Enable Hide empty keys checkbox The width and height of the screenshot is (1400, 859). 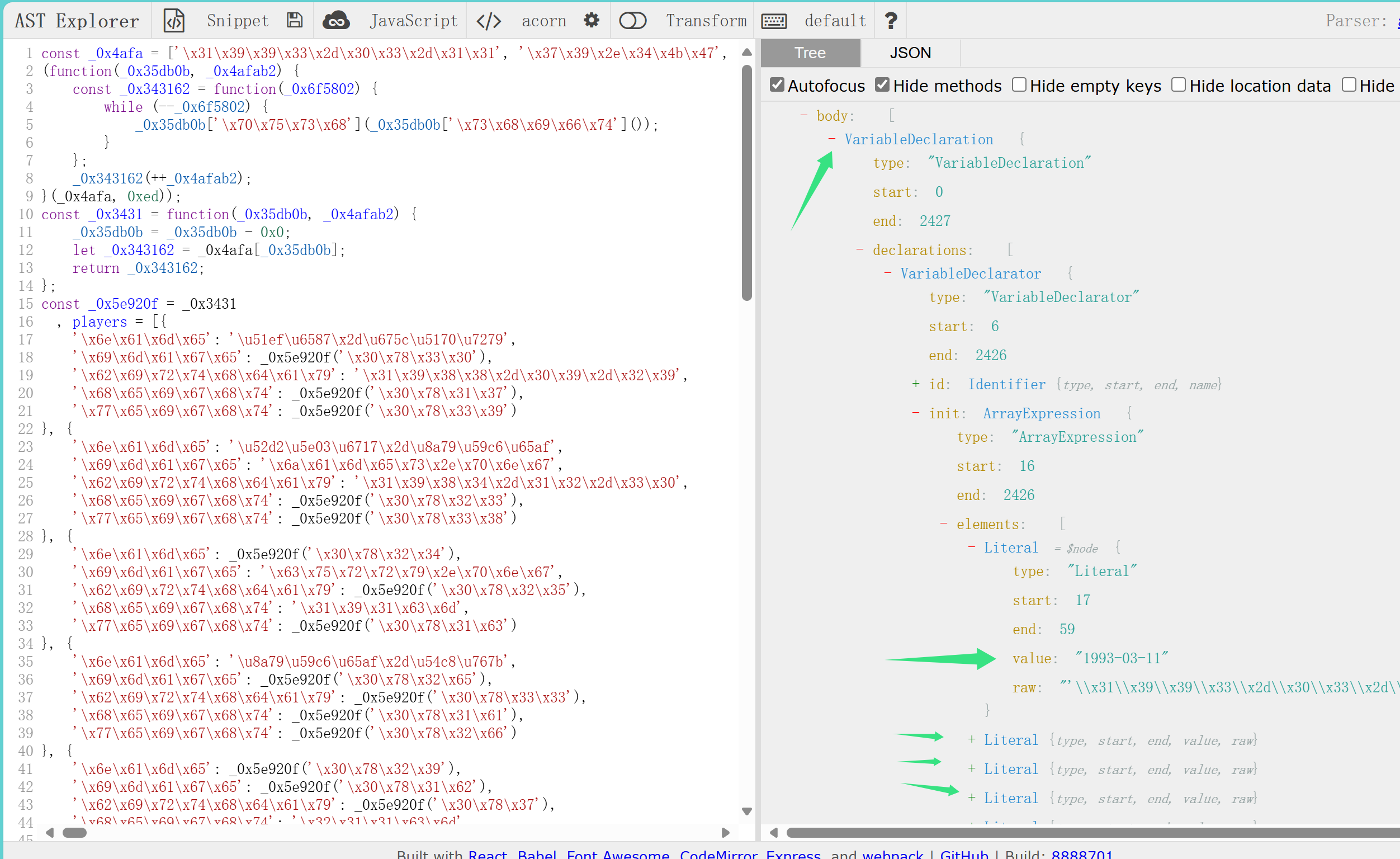point(1019,85)
